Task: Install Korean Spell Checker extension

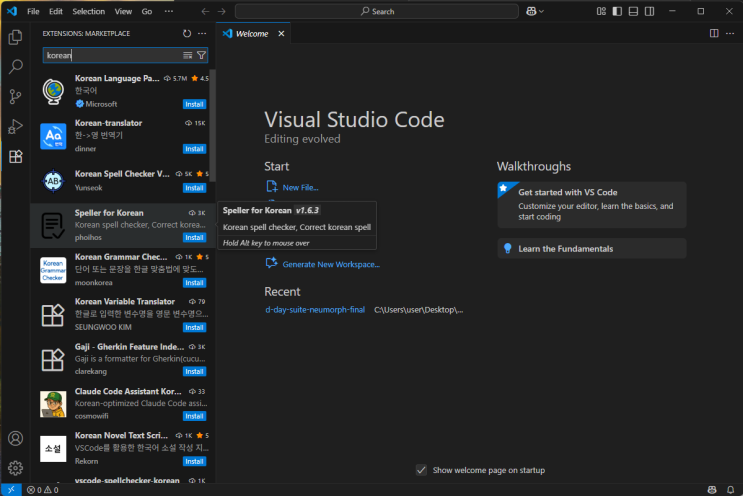Action: 194,188
